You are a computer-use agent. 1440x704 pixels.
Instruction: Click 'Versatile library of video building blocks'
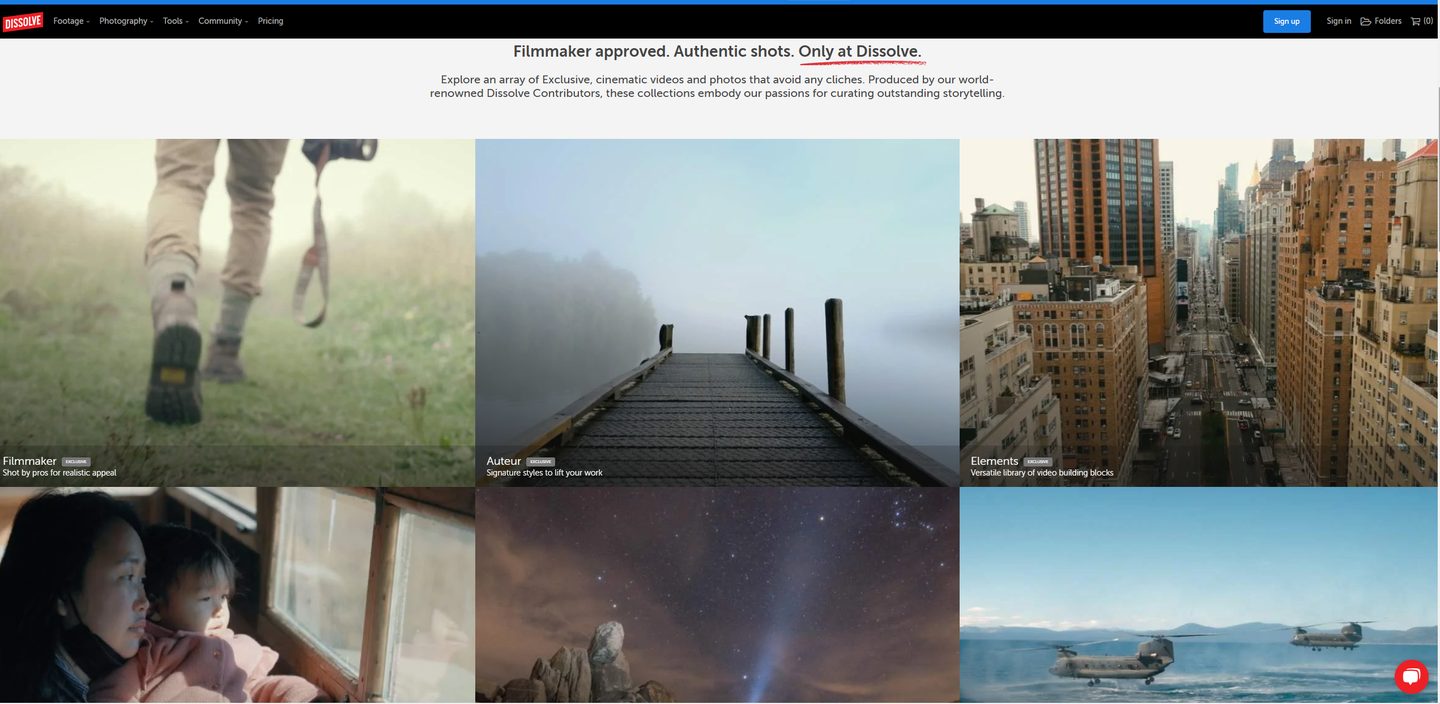tap(1042, 473)
